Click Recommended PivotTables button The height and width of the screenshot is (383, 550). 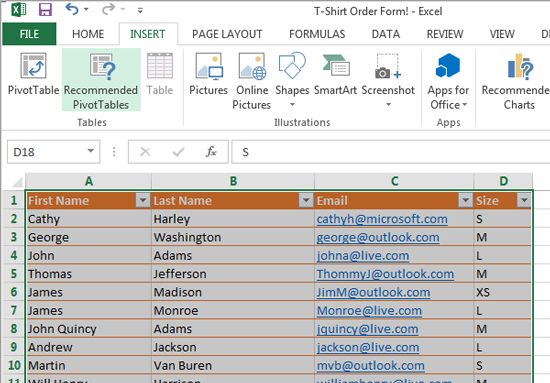[x=101, y=80]
